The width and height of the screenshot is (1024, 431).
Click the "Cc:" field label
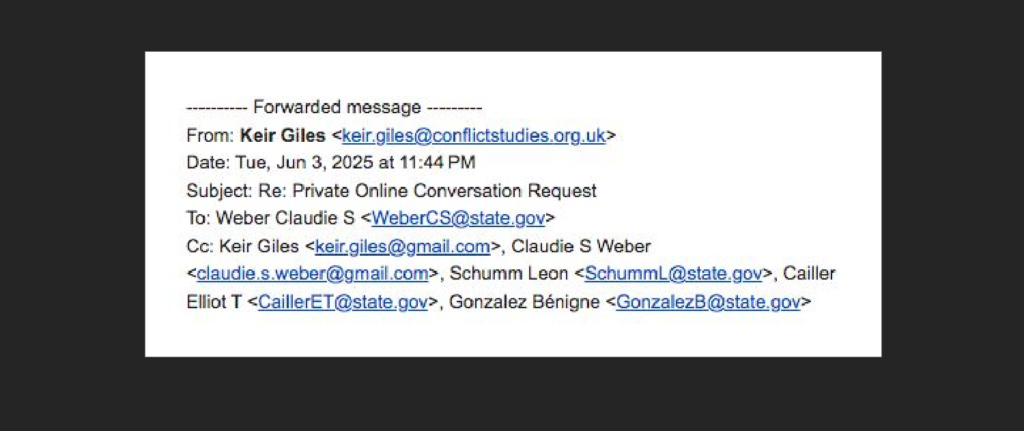pyautogui.click(x=198, y=246)
